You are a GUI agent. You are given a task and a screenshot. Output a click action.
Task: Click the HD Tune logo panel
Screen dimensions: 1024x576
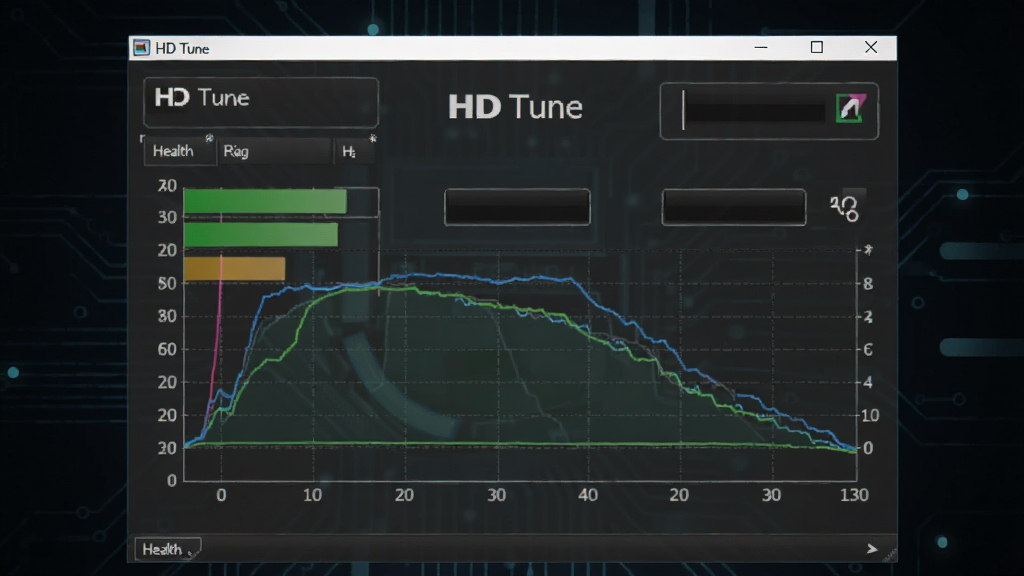[x=261, y=102]
